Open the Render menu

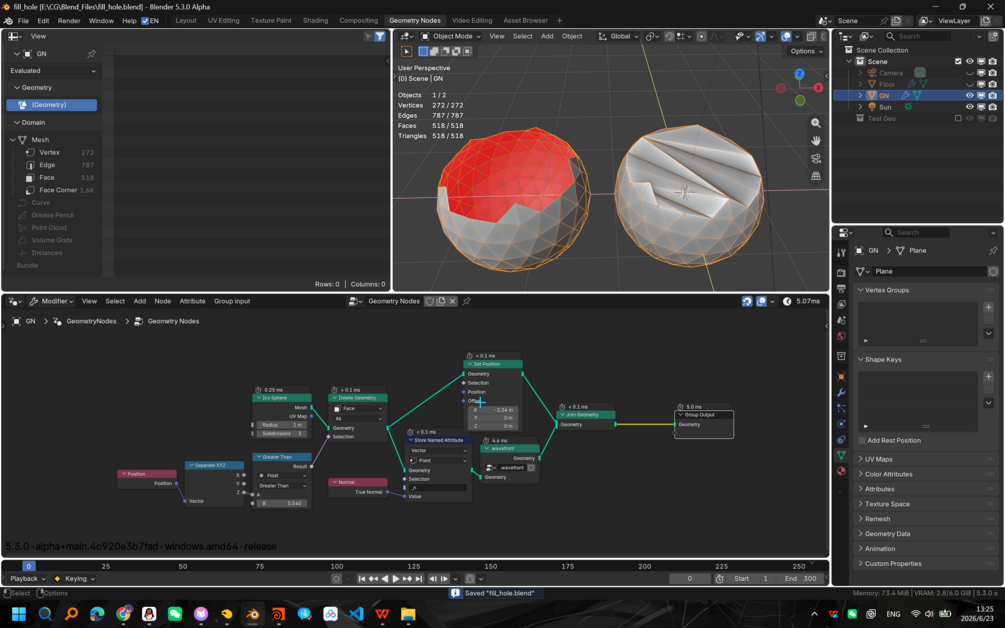point(69,21)
